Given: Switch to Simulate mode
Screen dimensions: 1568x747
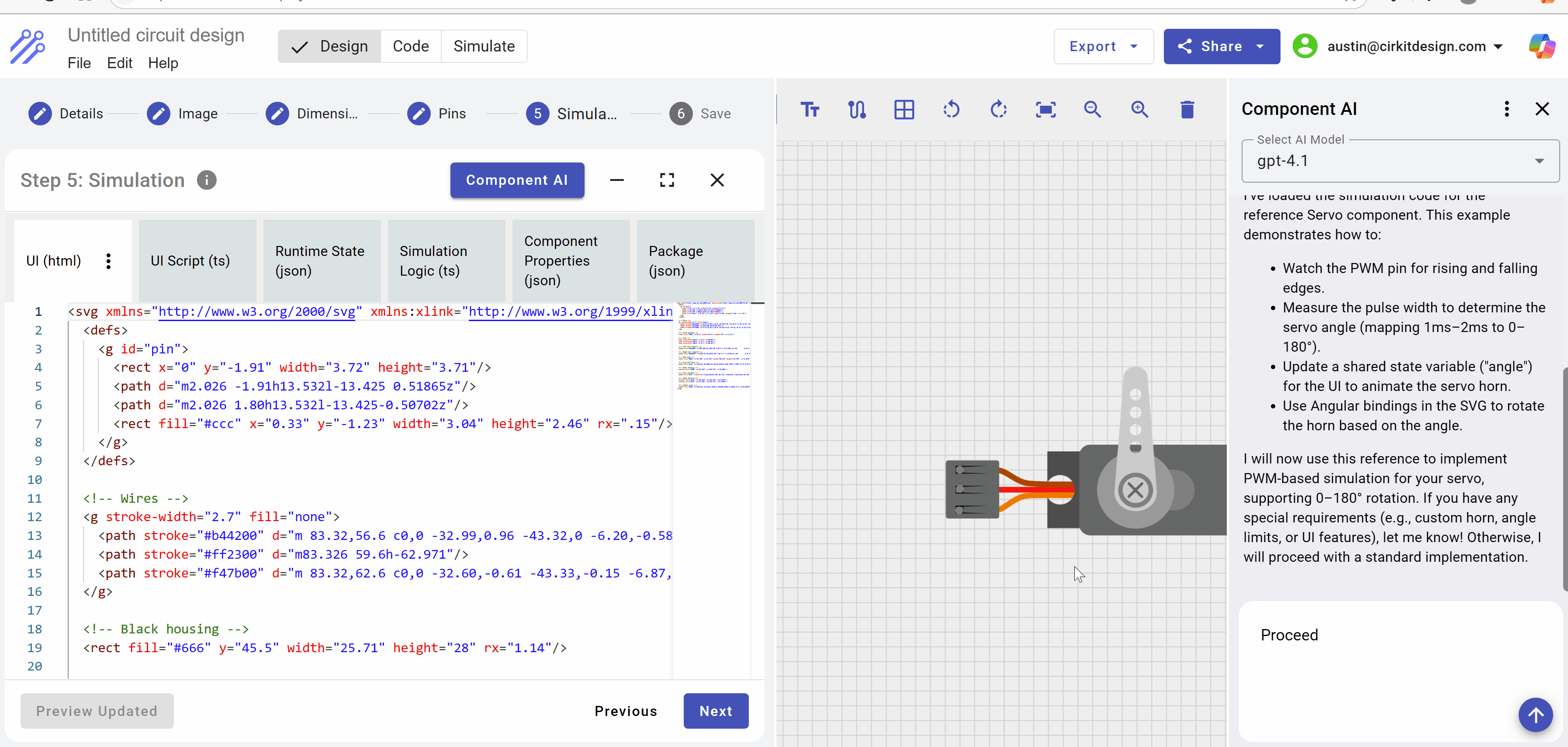Looking at the screenshot, I should (484, 46).
